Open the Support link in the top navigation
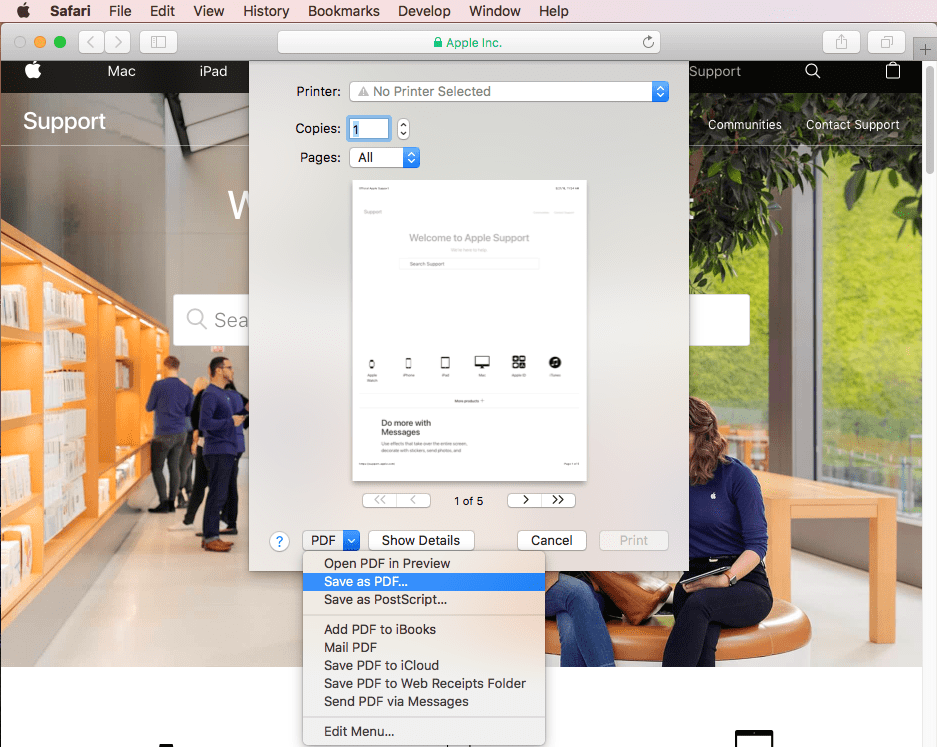The width and height of the screenshot is (937, 747). click(x=715, y=71)
